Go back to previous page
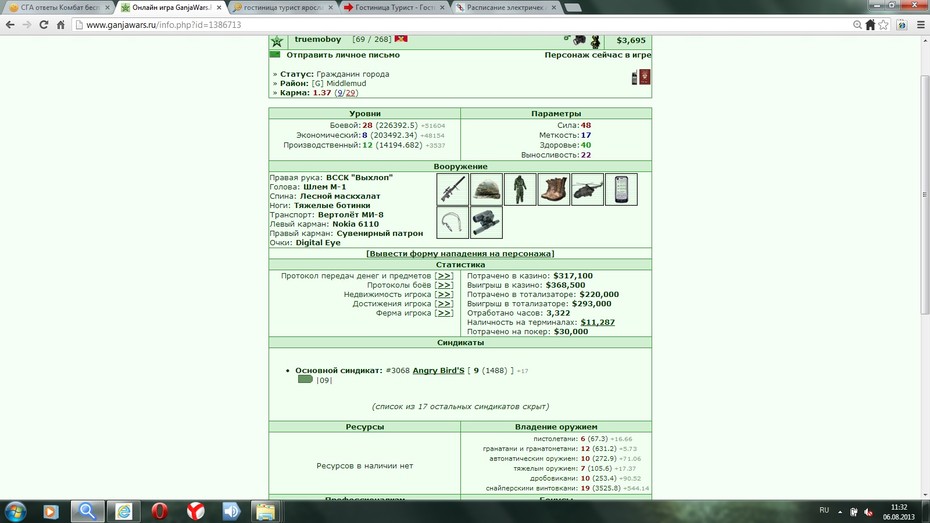Viewport: 930px width, 523px height. click(10, 25)
